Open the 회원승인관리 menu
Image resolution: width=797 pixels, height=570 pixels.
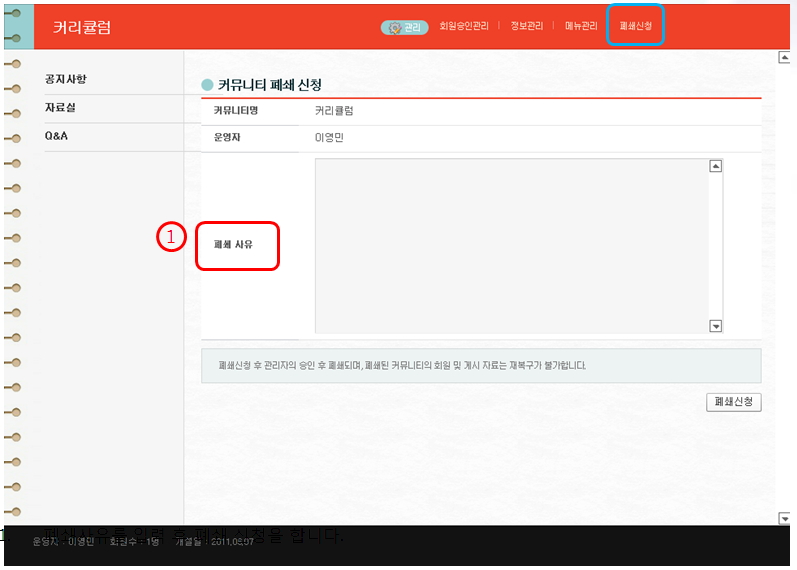[x=464, y=26]
